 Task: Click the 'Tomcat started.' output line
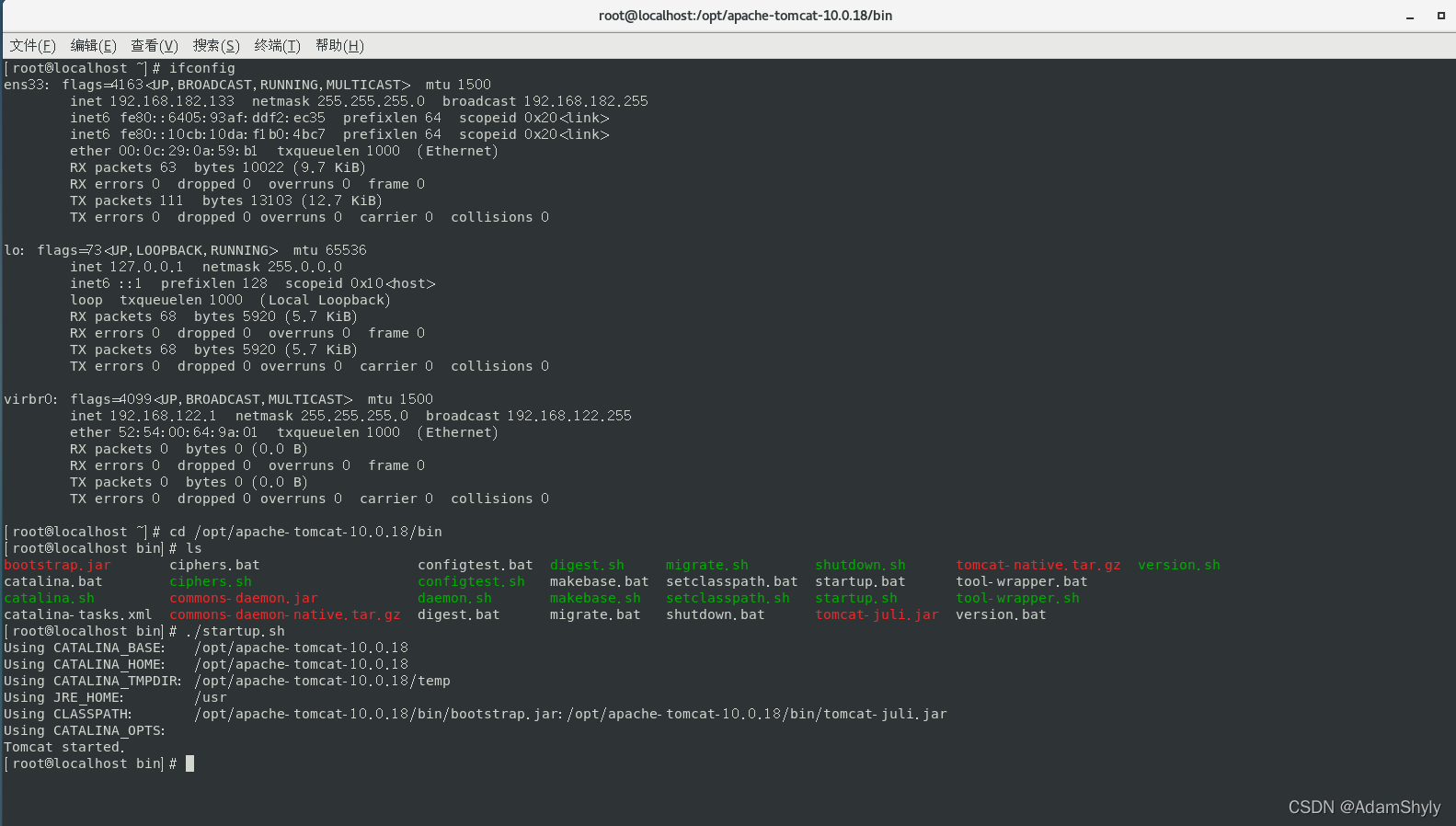(64, 747)
